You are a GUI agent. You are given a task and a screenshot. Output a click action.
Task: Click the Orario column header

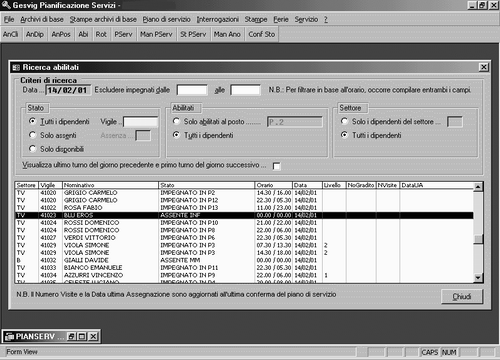click(x=274, y=185)
